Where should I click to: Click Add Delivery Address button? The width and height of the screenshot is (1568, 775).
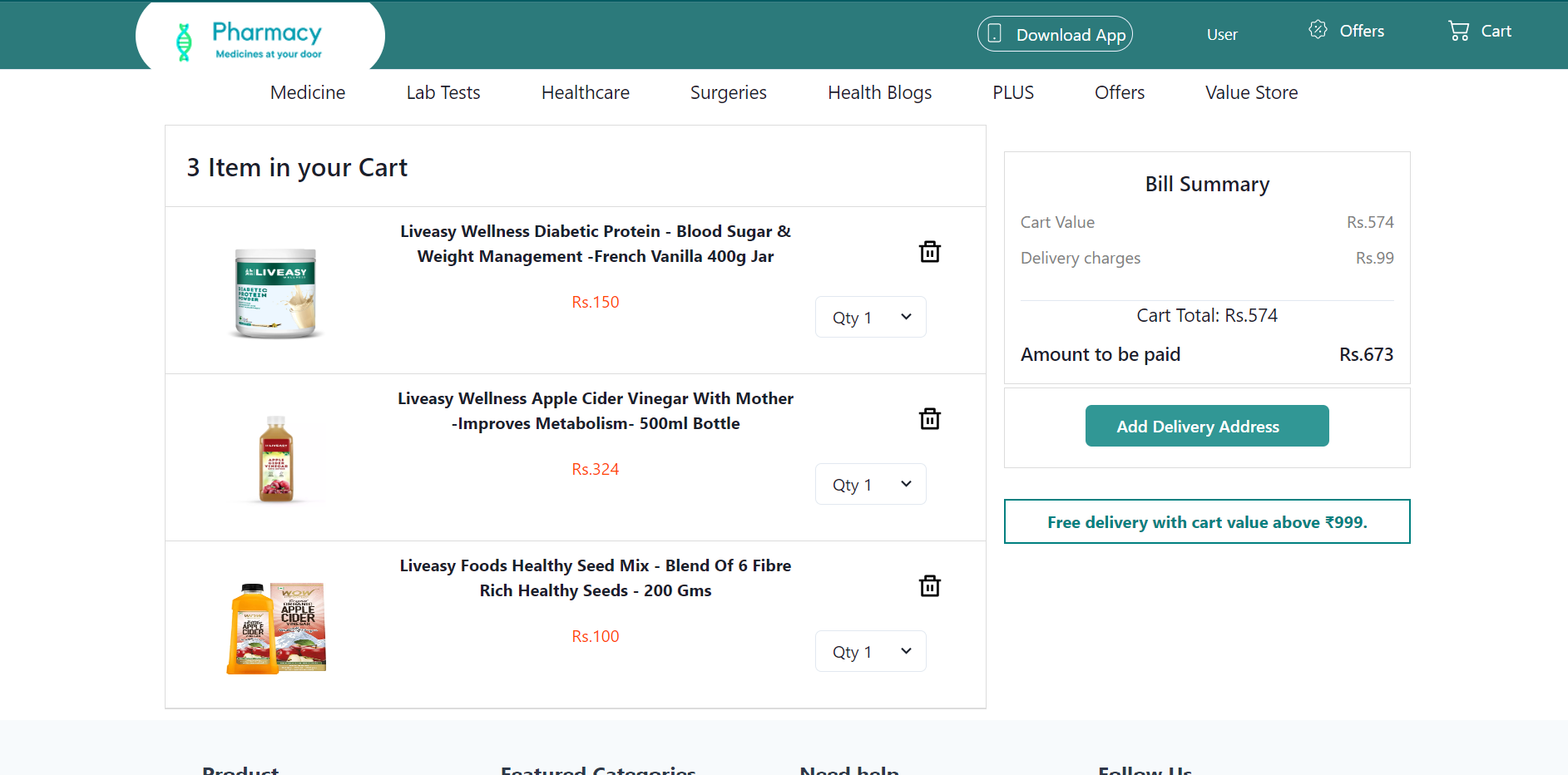point(1206,426)
